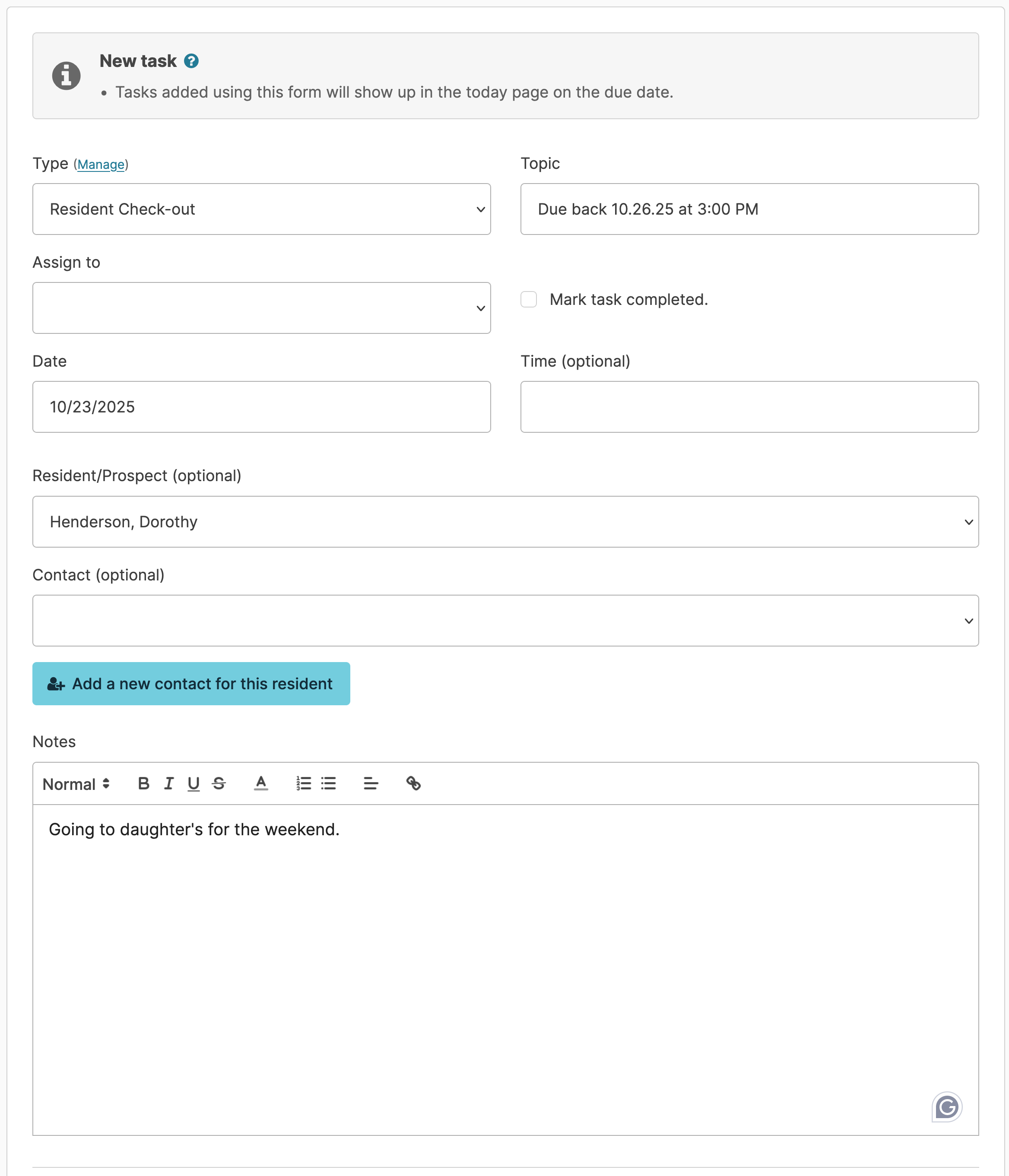Insert a hyperlink into the notes
The width and height of the screenshot is (1009, 1176).
pyautogui.click(x=413, y=784)
